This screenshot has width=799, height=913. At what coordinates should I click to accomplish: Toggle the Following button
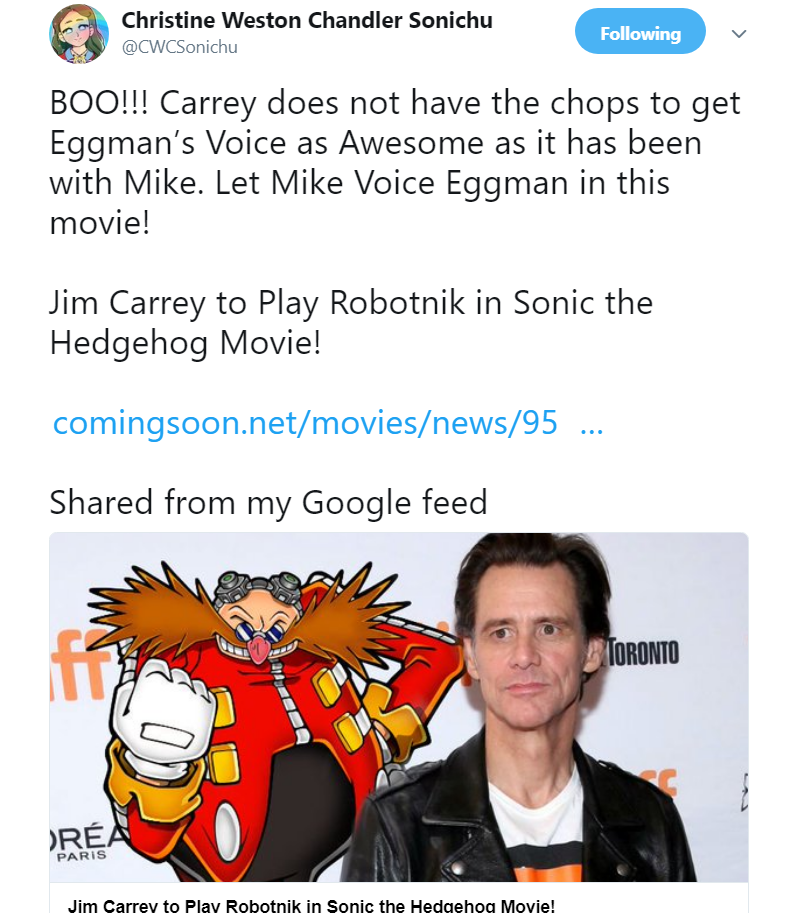640,31
